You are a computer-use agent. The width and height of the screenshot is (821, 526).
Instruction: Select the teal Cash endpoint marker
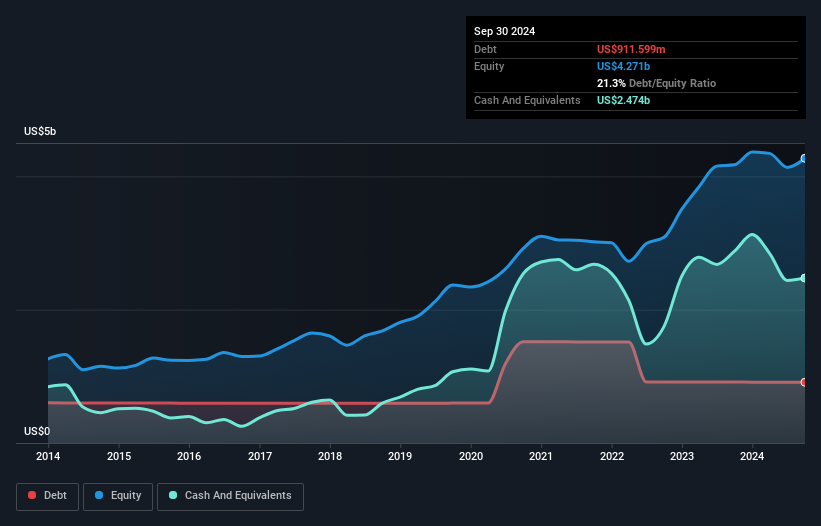tap(804, 278)
